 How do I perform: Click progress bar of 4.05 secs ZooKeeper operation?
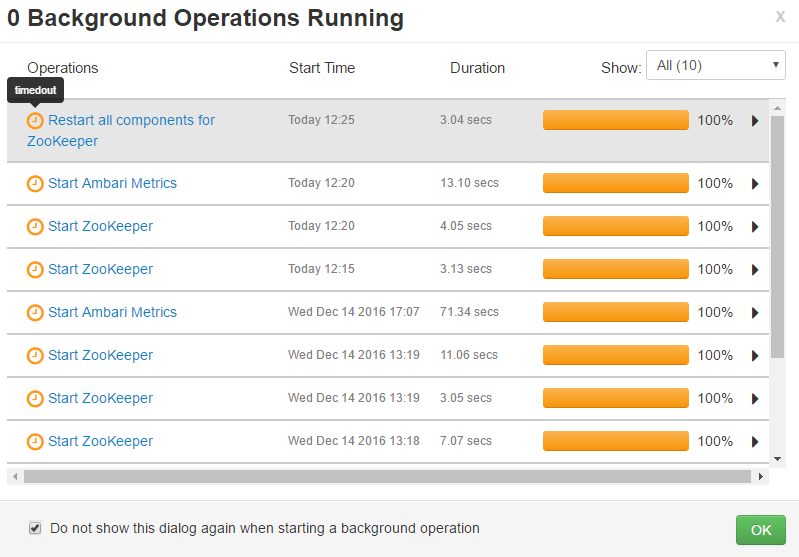pos(615,227)
